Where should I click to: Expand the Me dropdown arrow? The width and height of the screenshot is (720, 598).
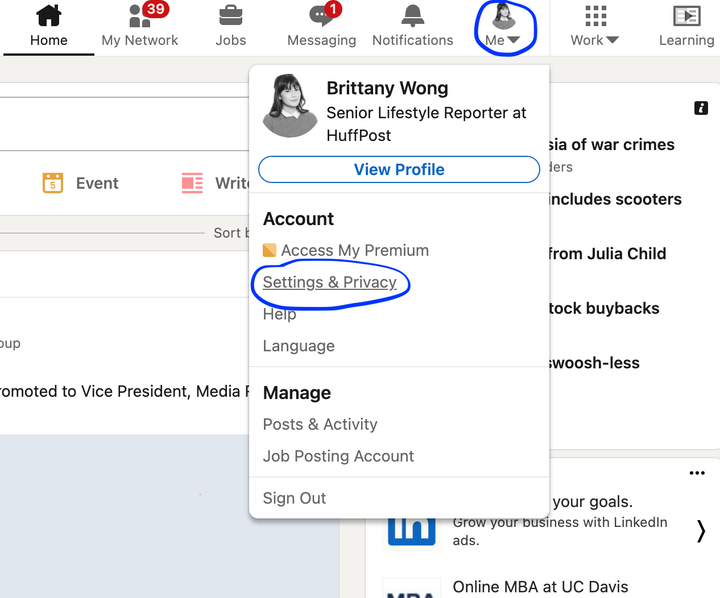click(x=513, y=40)
